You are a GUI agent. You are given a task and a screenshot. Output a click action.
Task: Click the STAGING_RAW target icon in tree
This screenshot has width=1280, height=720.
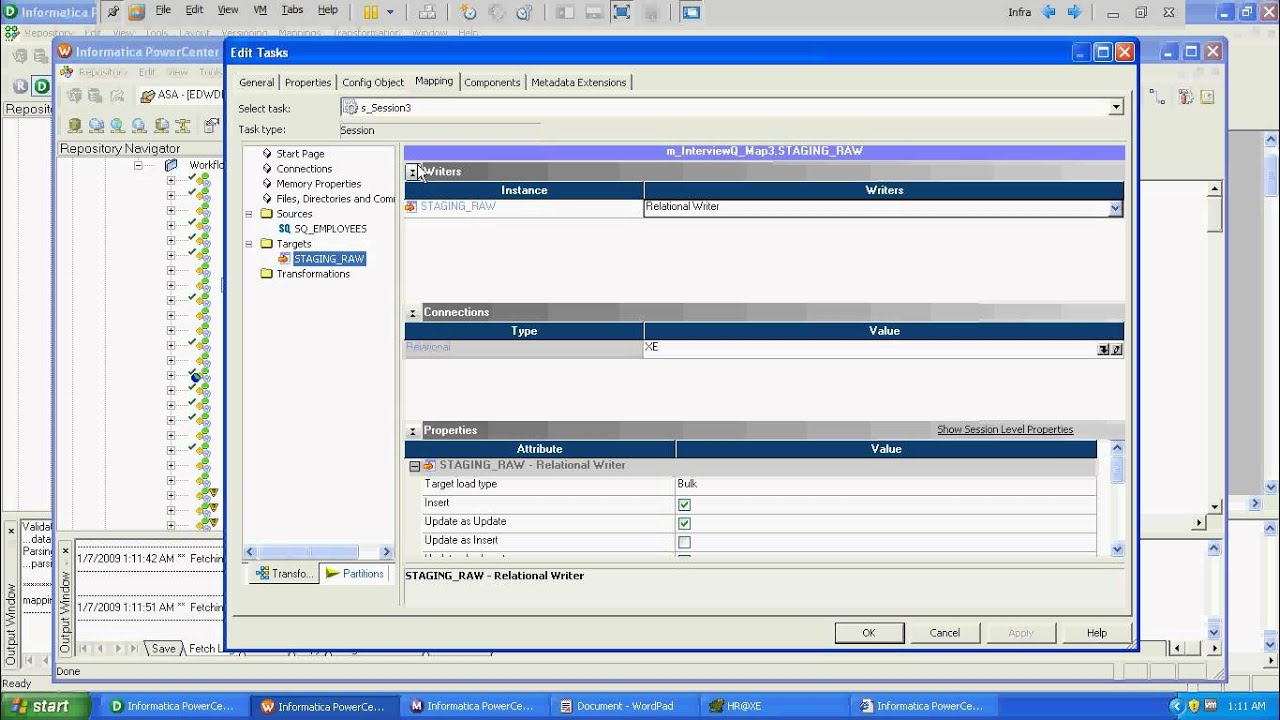tap(285, 259)
